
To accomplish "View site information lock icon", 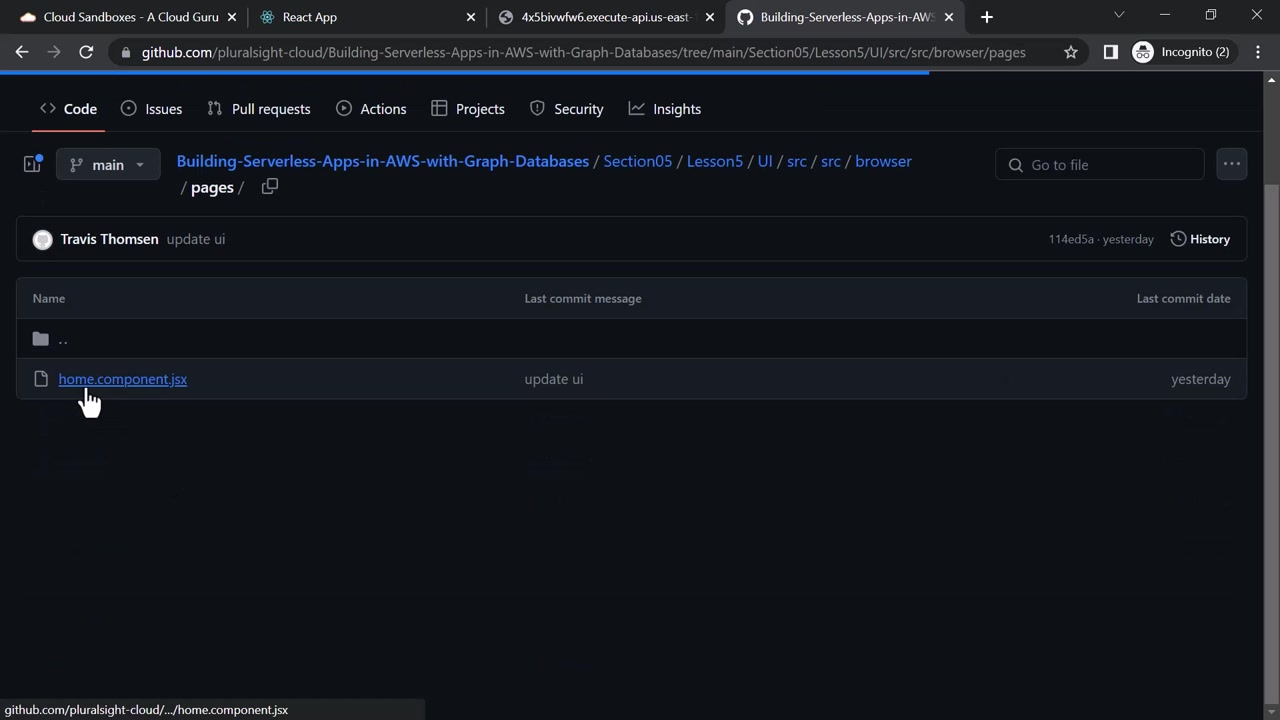I will 124,52.
